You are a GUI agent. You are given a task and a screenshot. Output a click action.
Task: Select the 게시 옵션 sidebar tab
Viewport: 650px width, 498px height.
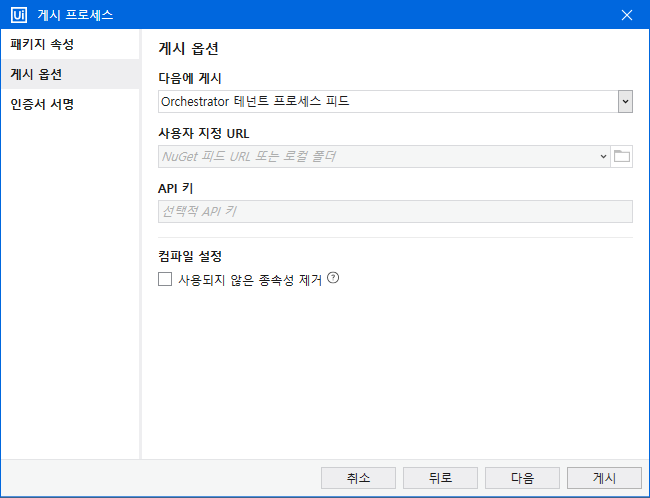pyautogui.click(x=70, y=74)
